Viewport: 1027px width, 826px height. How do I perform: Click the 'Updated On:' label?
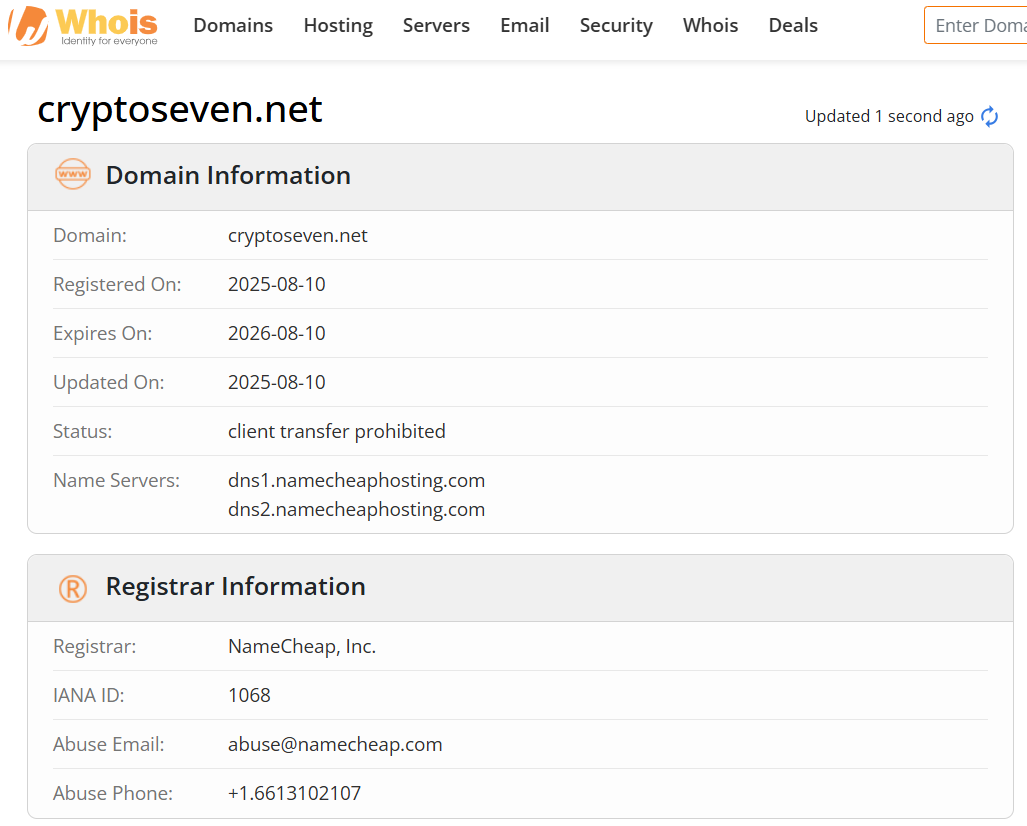click(x=109, y=383)
